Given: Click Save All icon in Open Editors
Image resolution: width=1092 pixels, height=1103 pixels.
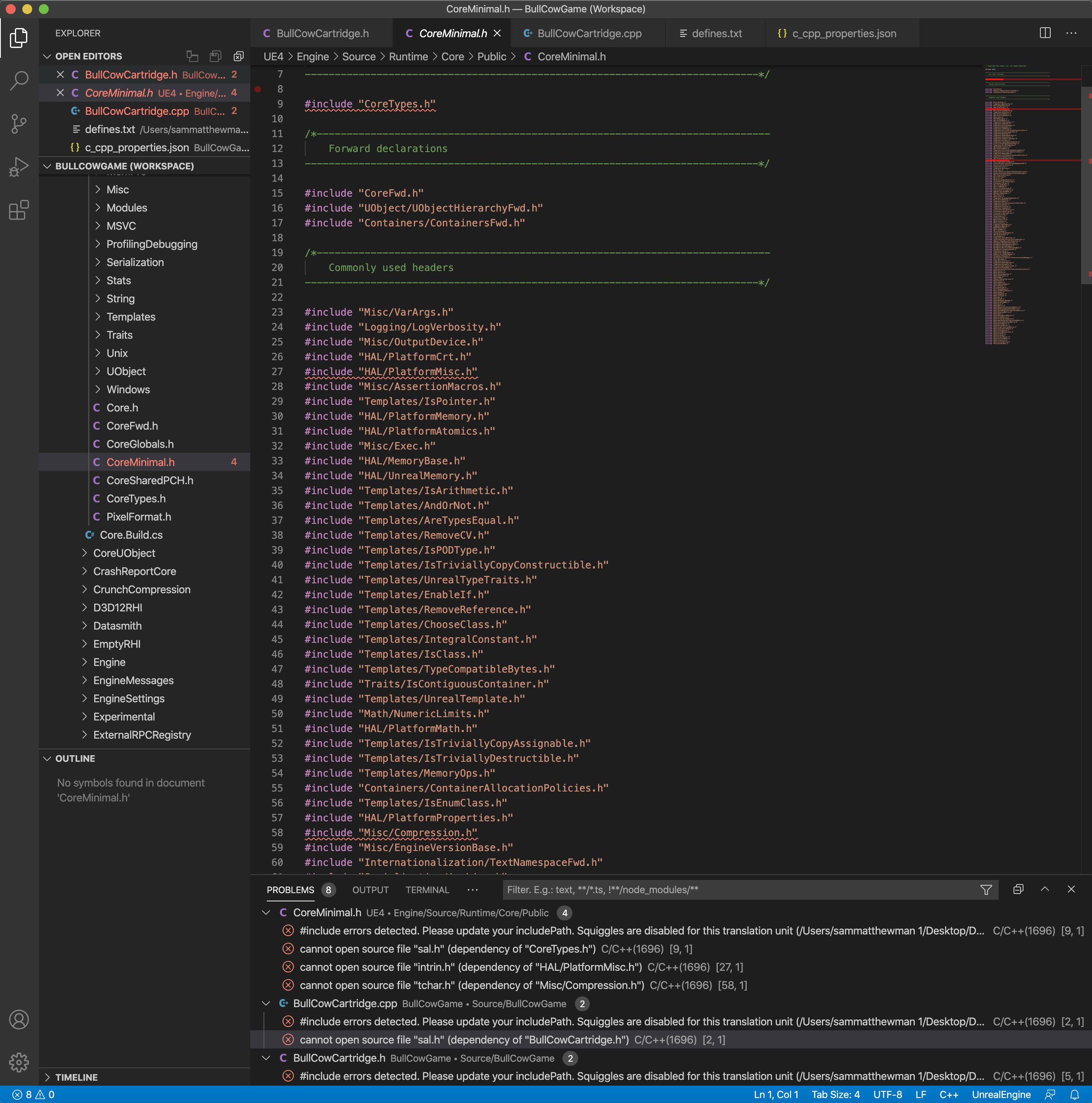Looking at the screenshot, I should 215,56.
